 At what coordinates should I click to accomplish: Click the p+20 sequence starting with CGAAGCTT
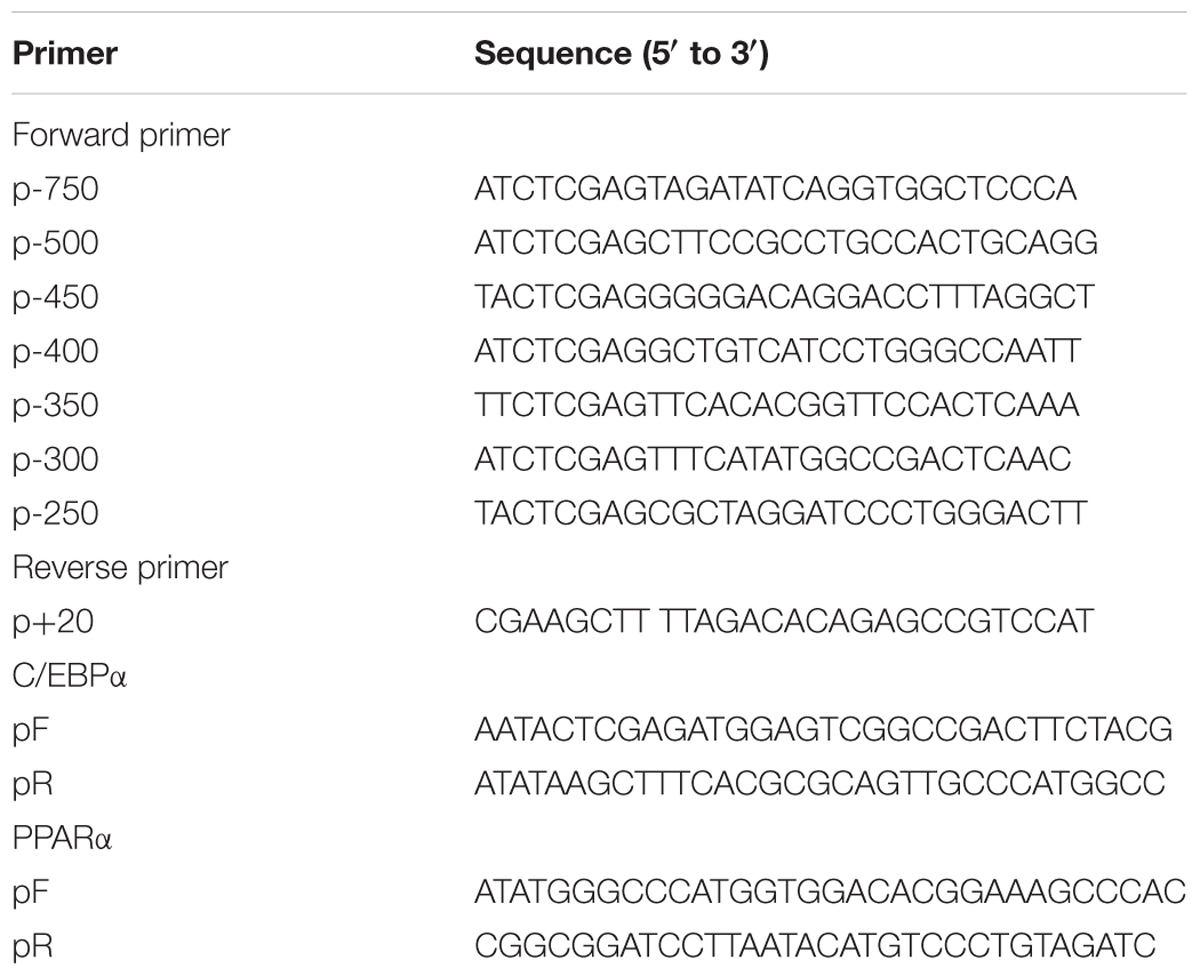(x=784, y=621)
